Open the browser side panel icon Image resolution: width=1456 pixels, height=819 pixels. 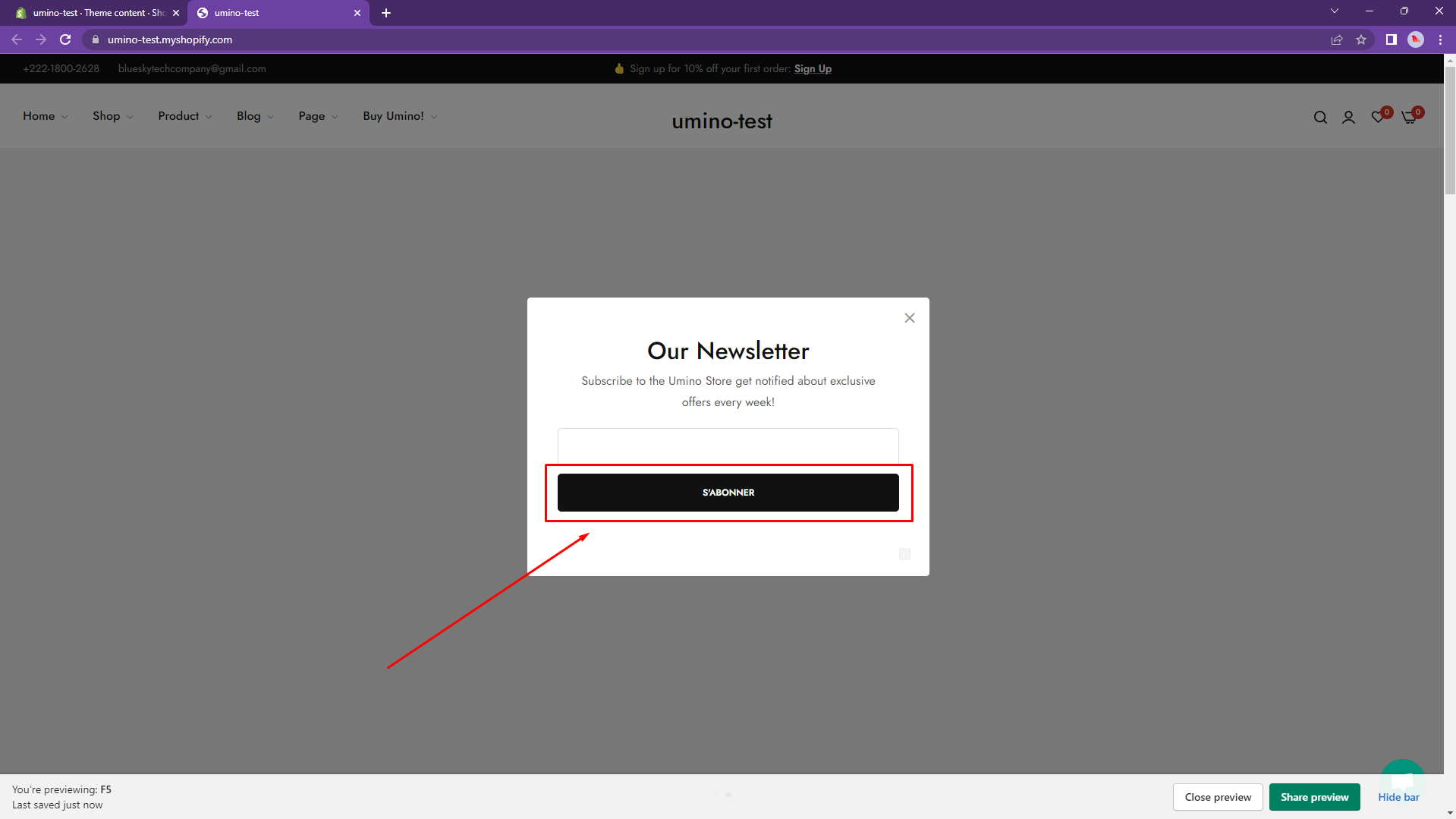pyautogui.click(x=1391, y=39)
